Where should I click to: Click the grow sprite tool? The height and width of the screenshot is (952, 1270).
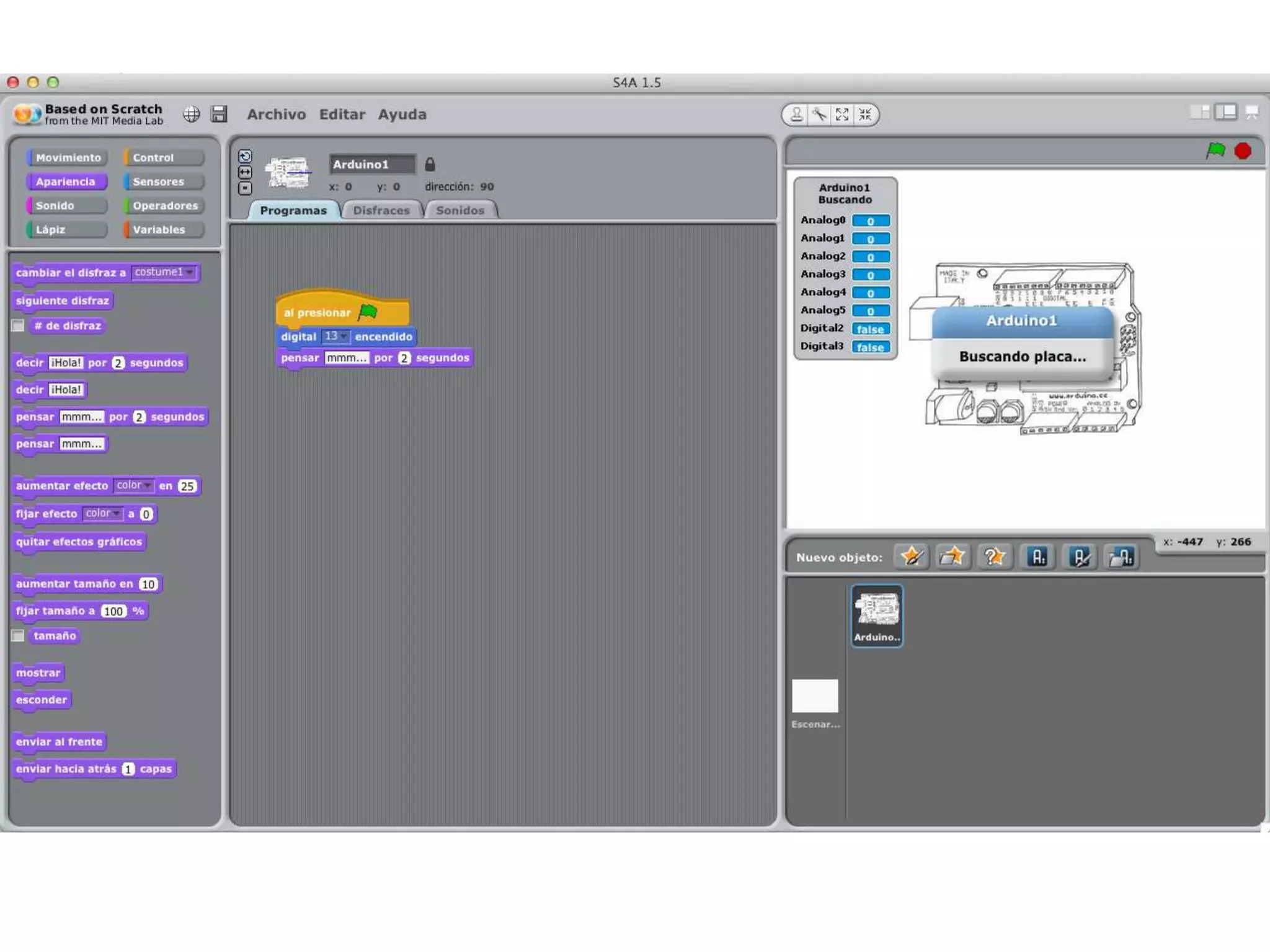tap(842, 115)
